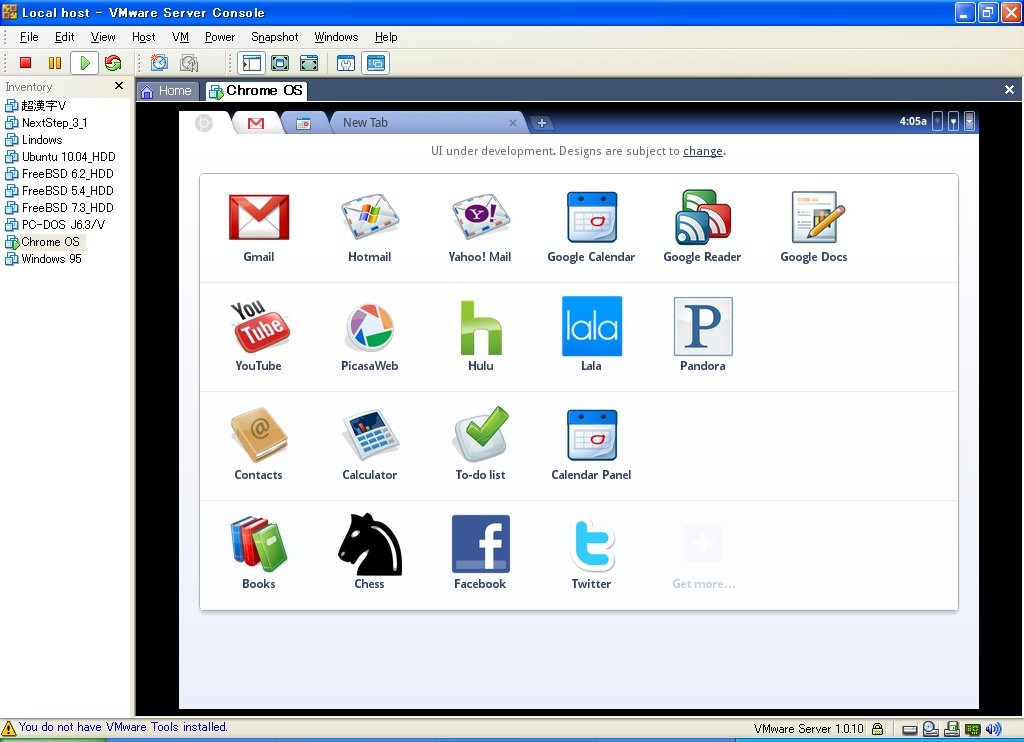Select NextStep_3_1 virtual machine
The width and height of the screenshot is (1024, 742).
[46, 123]
